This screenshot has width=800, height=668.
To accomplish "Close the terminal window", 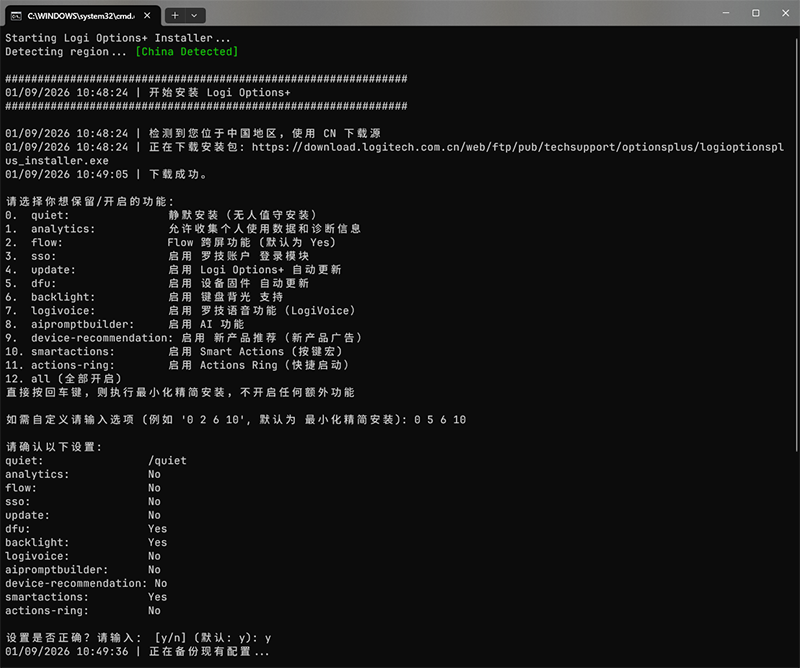I will tap(785, 13).
